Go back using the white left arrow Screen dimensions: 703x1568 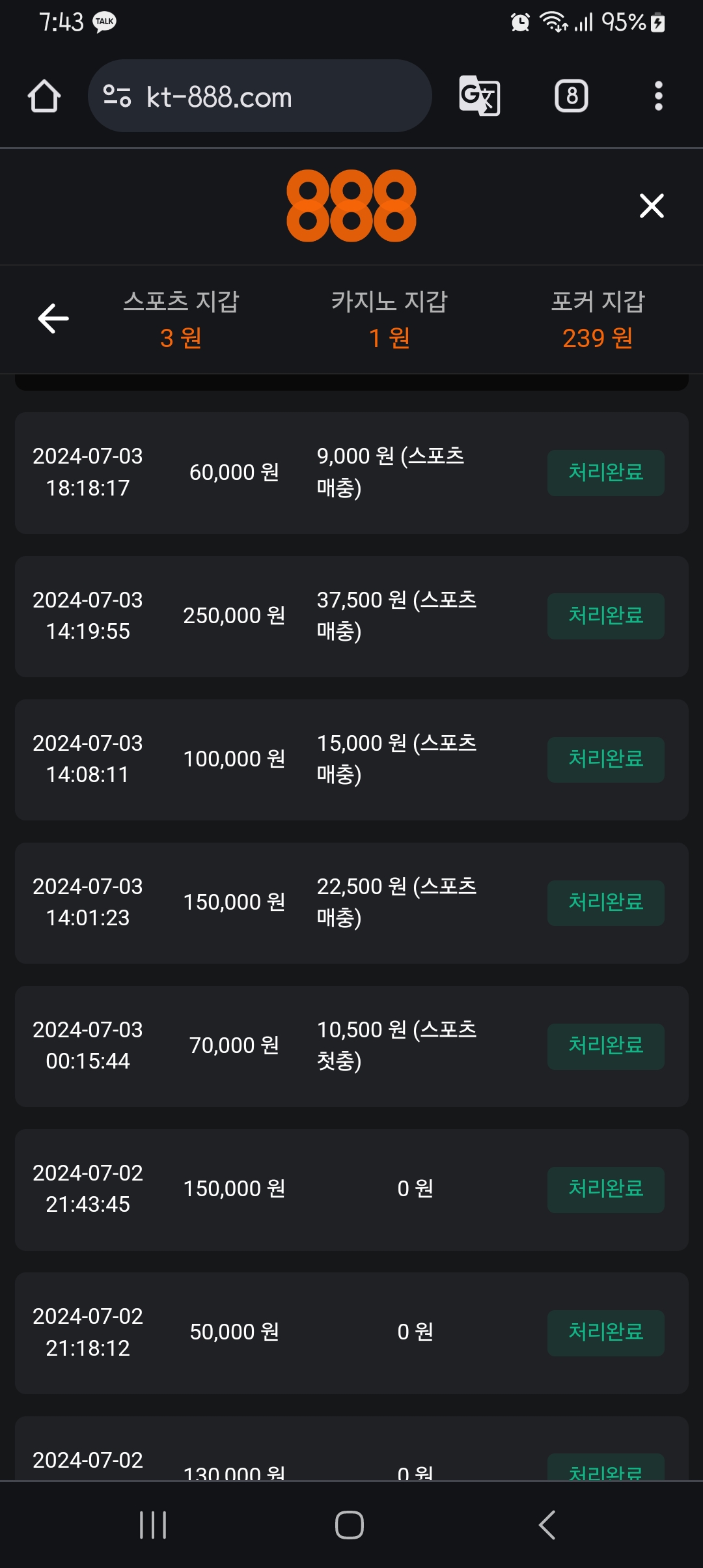[x=53, y=318]
